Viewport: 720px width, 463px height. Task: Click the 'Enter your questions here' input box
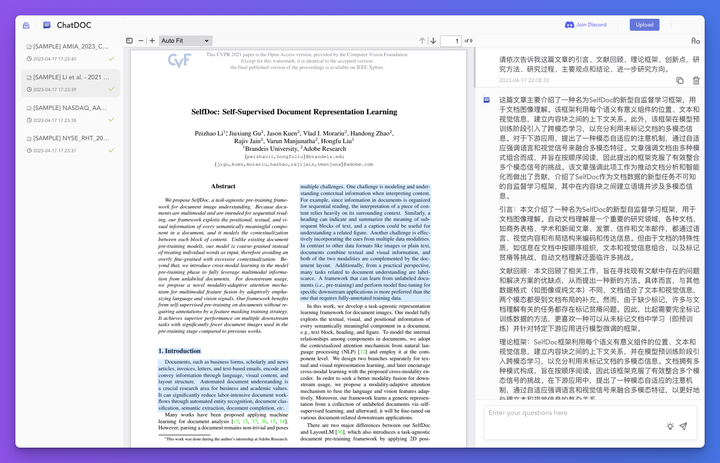coord(590,422)
